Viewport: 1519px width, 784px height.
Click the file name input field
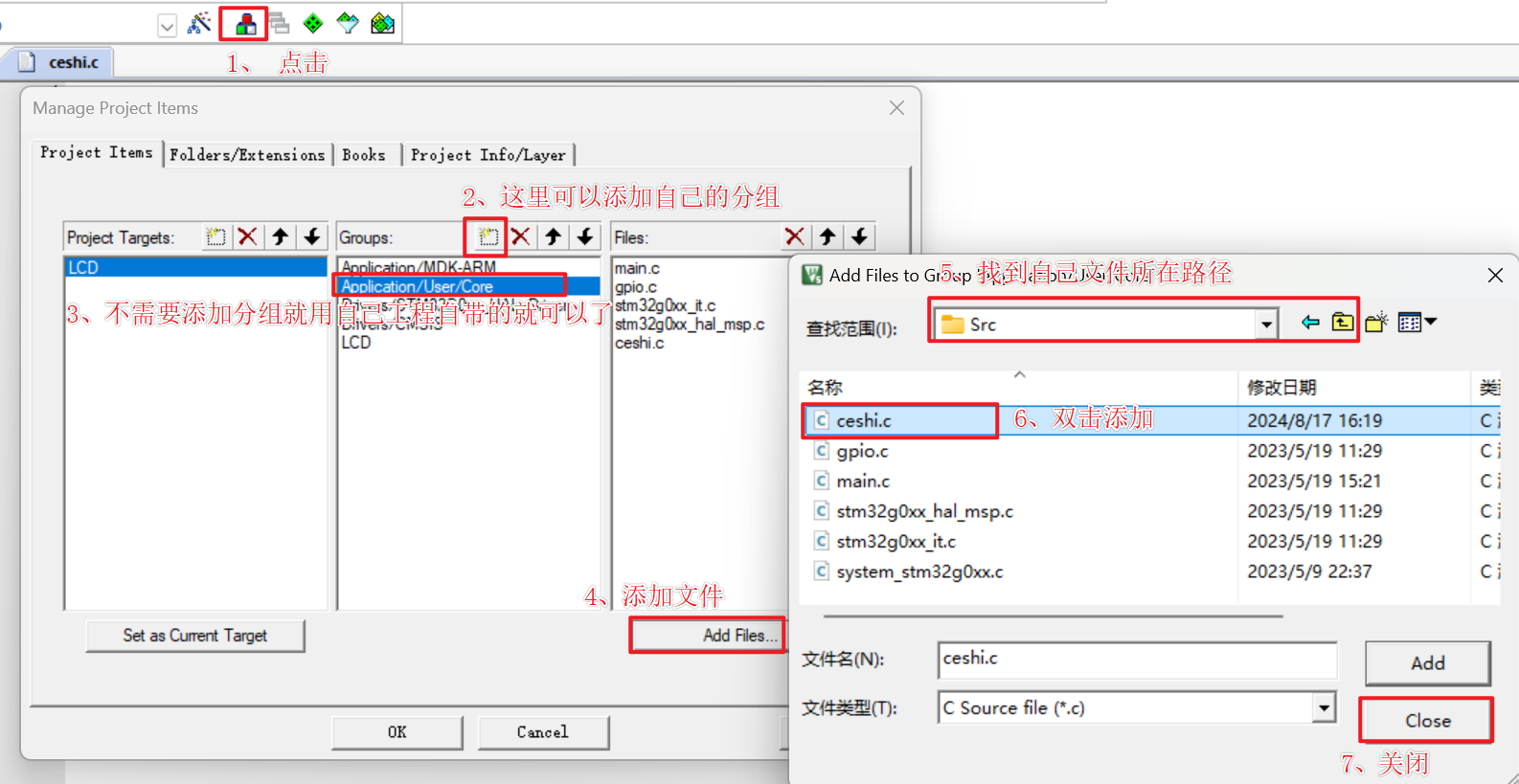coord(1137,660)
